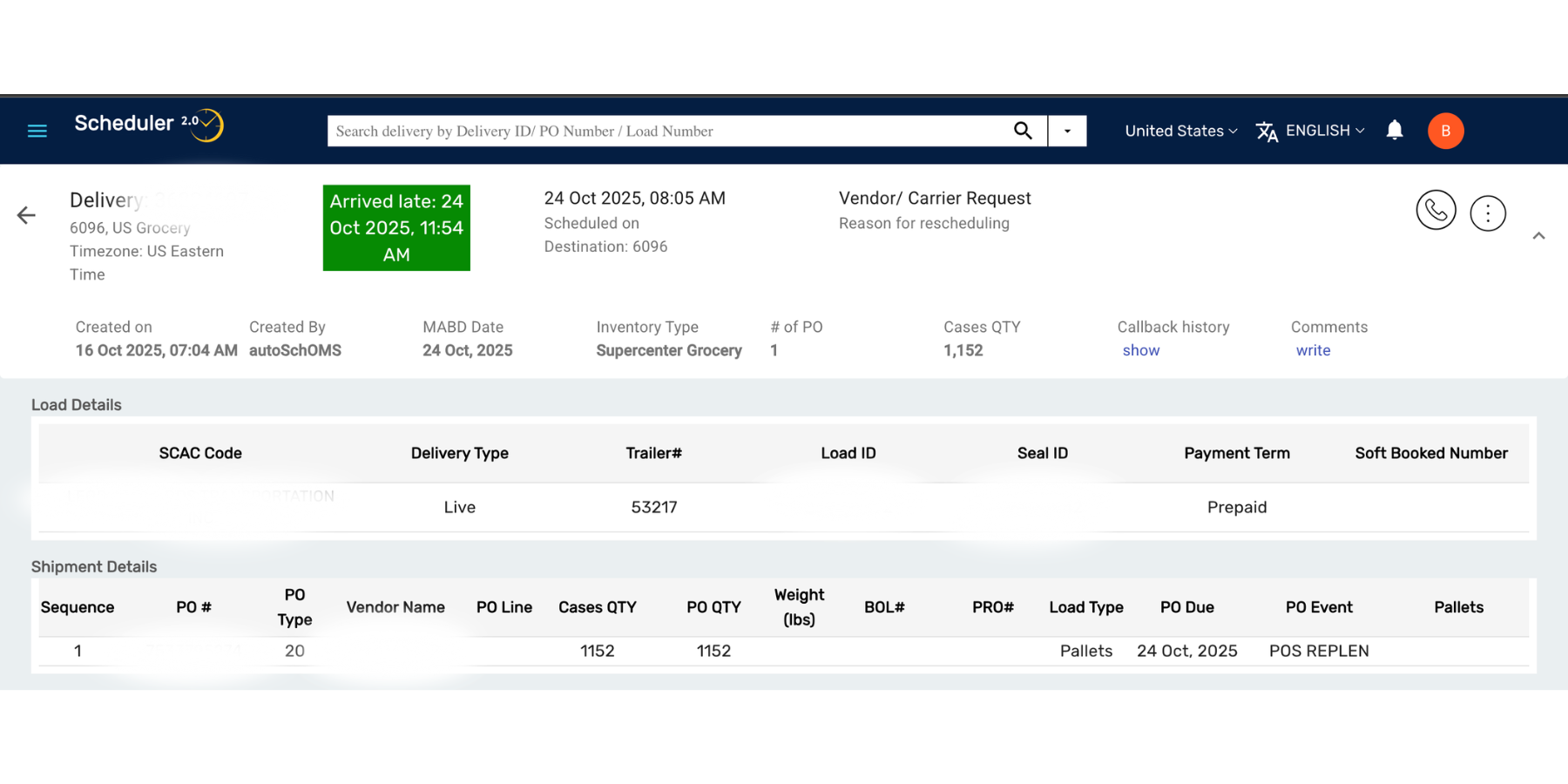Open the language translation icon

point(1267,131)
